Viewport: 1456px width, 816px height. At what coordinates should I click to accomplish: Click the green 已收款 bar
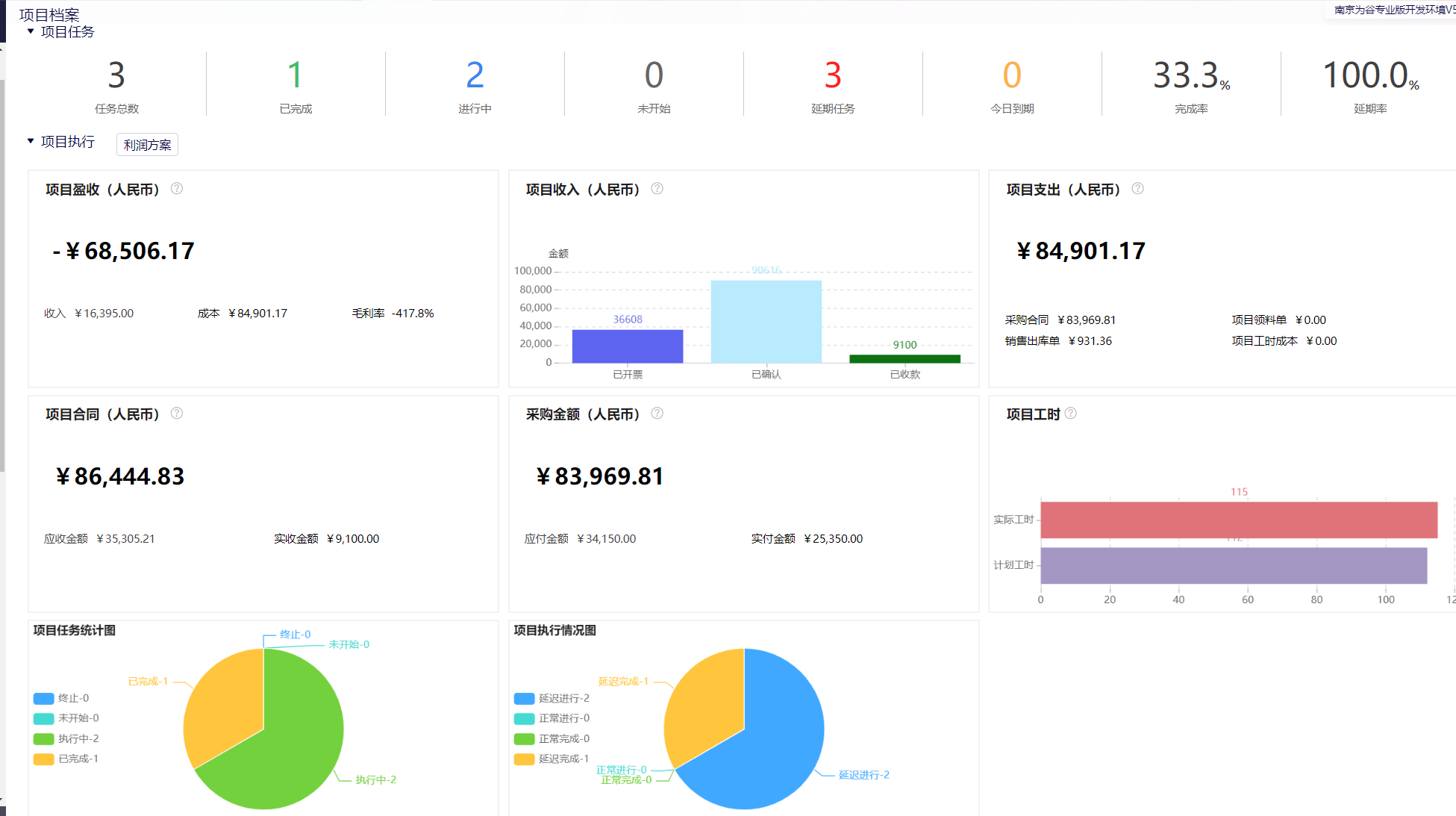click(x=904, y=359)
